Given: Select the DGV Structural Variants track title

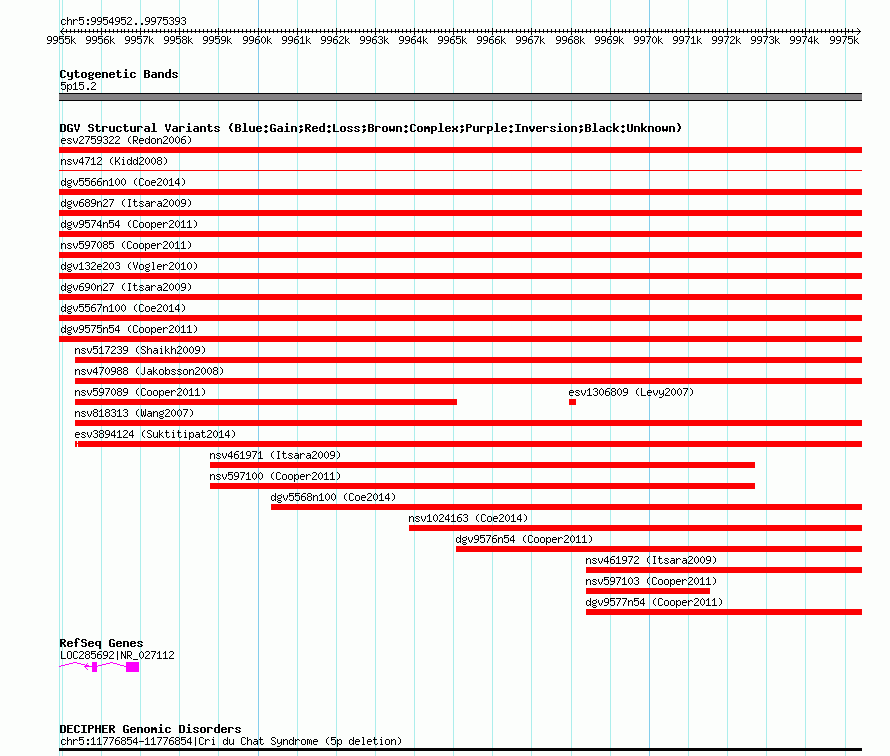Looking at the screenshot, I should click(x=371, y=128).
